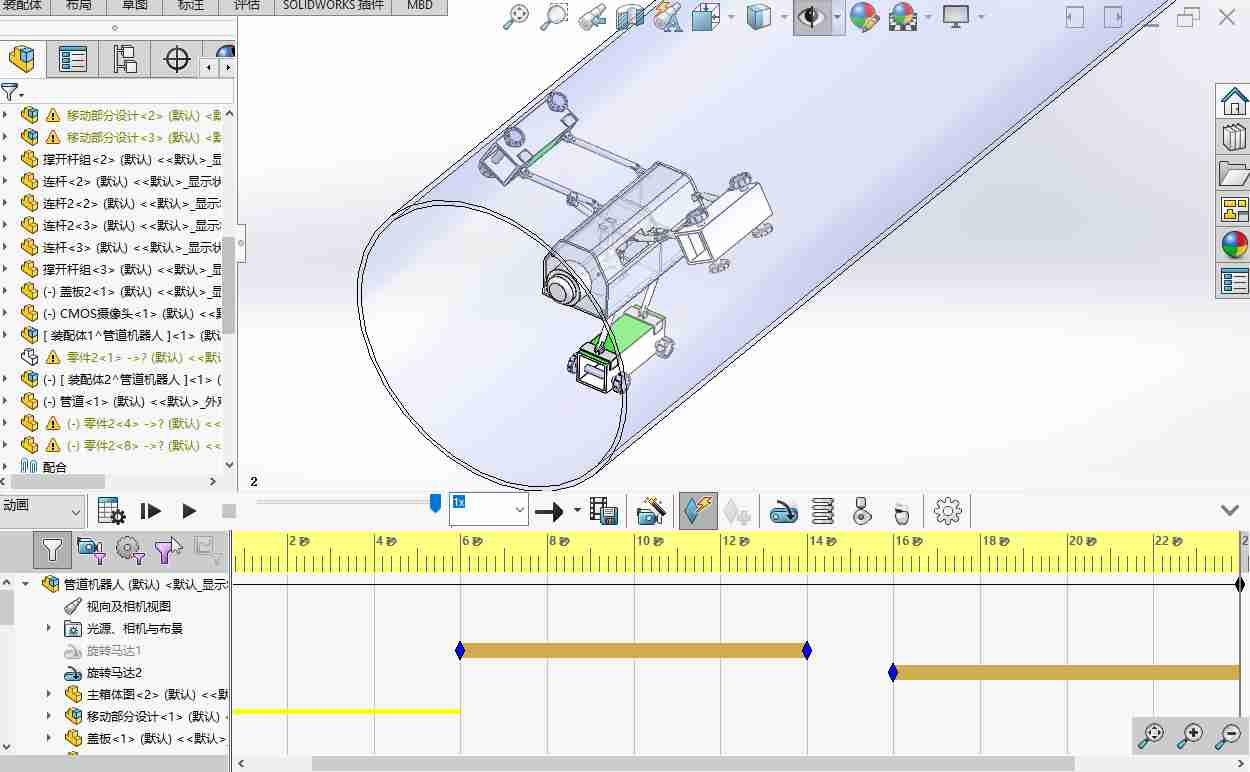
Task: Open the Apply Scene dropdown arrow
Action: click(928, 17)
